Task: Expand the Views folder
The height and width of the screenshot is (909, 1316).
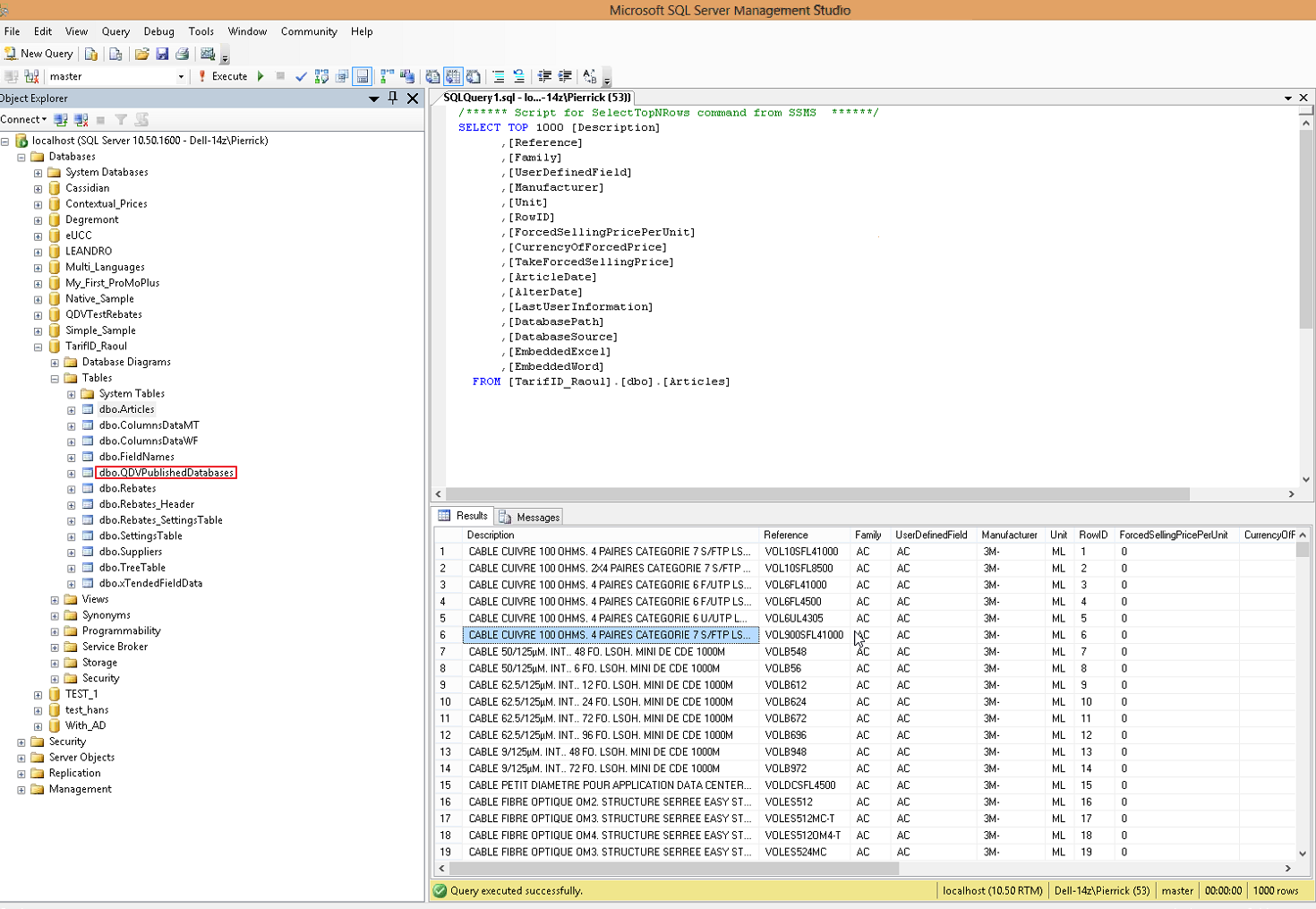Action: pos(55,600)
